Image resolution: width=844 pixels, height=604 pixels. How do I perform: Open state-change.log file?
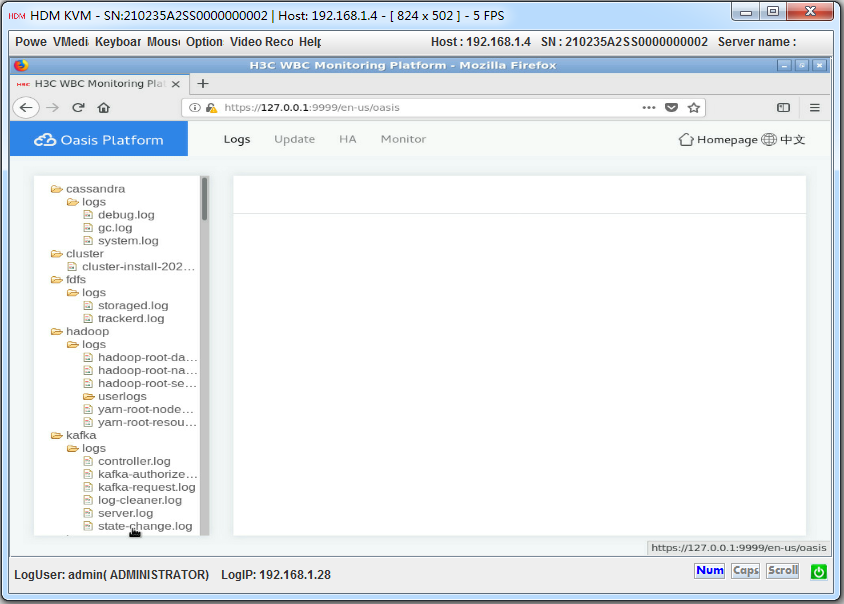[x=145, y=526]
